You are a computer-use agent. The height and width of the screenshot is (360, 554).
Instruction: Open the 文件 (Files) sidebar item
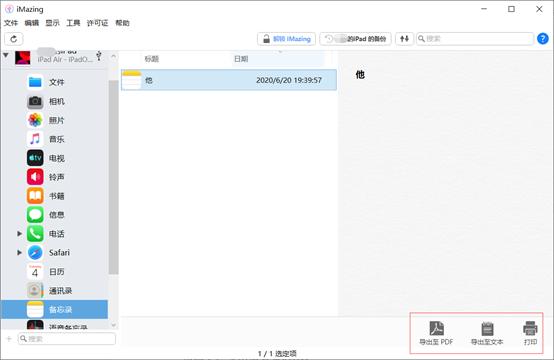coord(55,82)
